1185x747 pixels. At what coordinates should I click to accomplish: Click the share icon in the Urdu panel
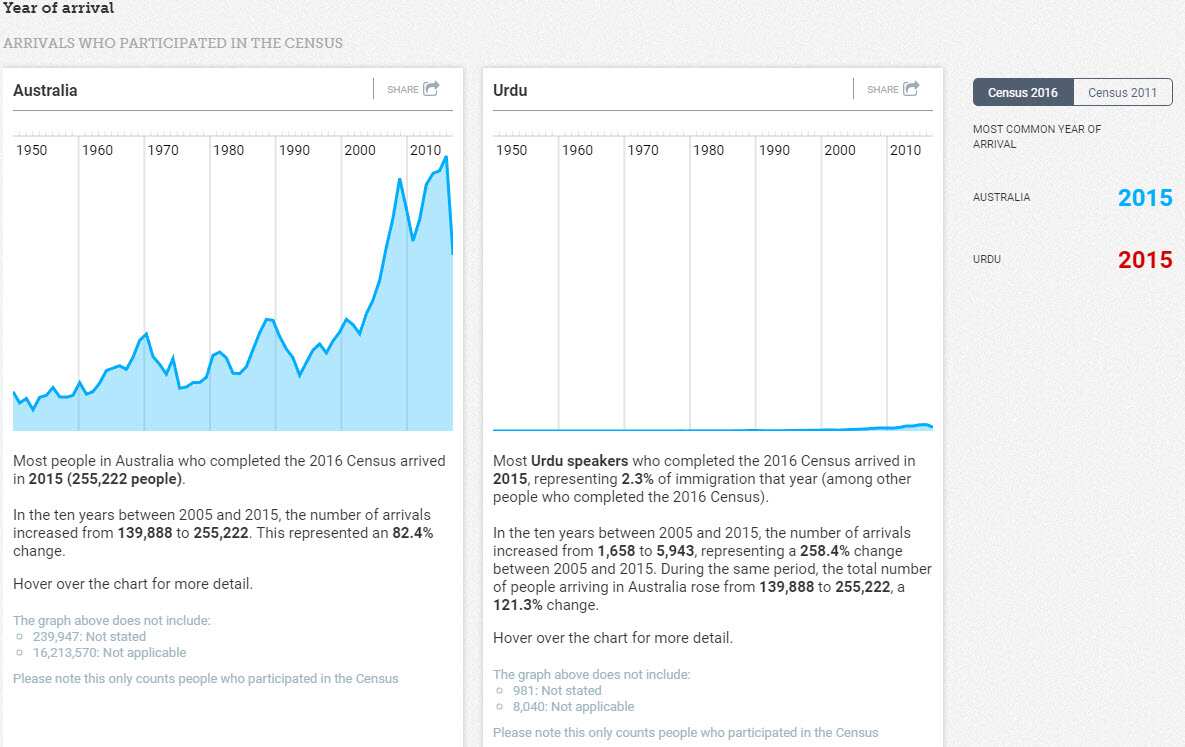[x=911, y=89]
